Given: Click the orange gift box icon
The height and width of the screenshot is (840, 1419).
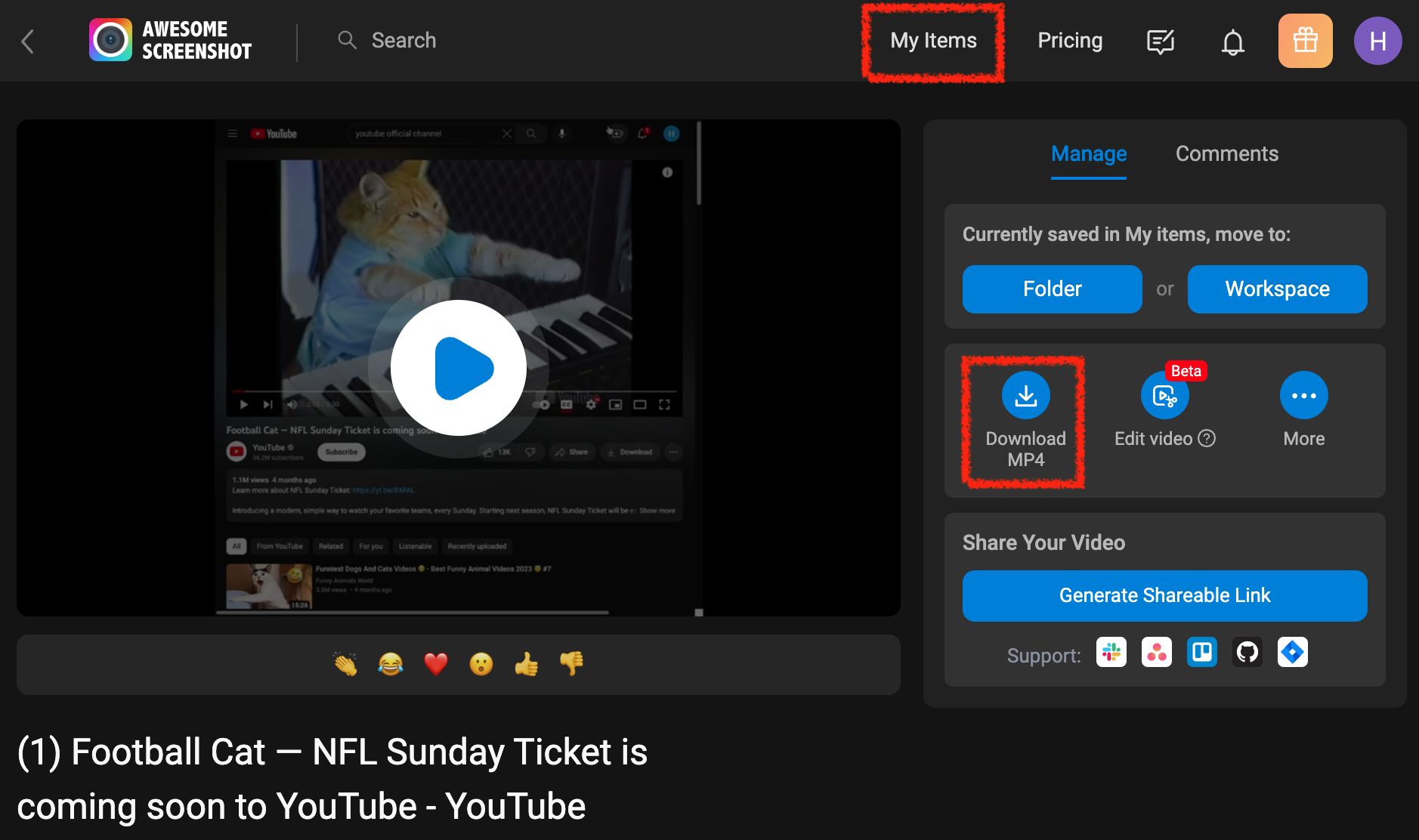Looking at the screenshot, I should pos(1305,41).
